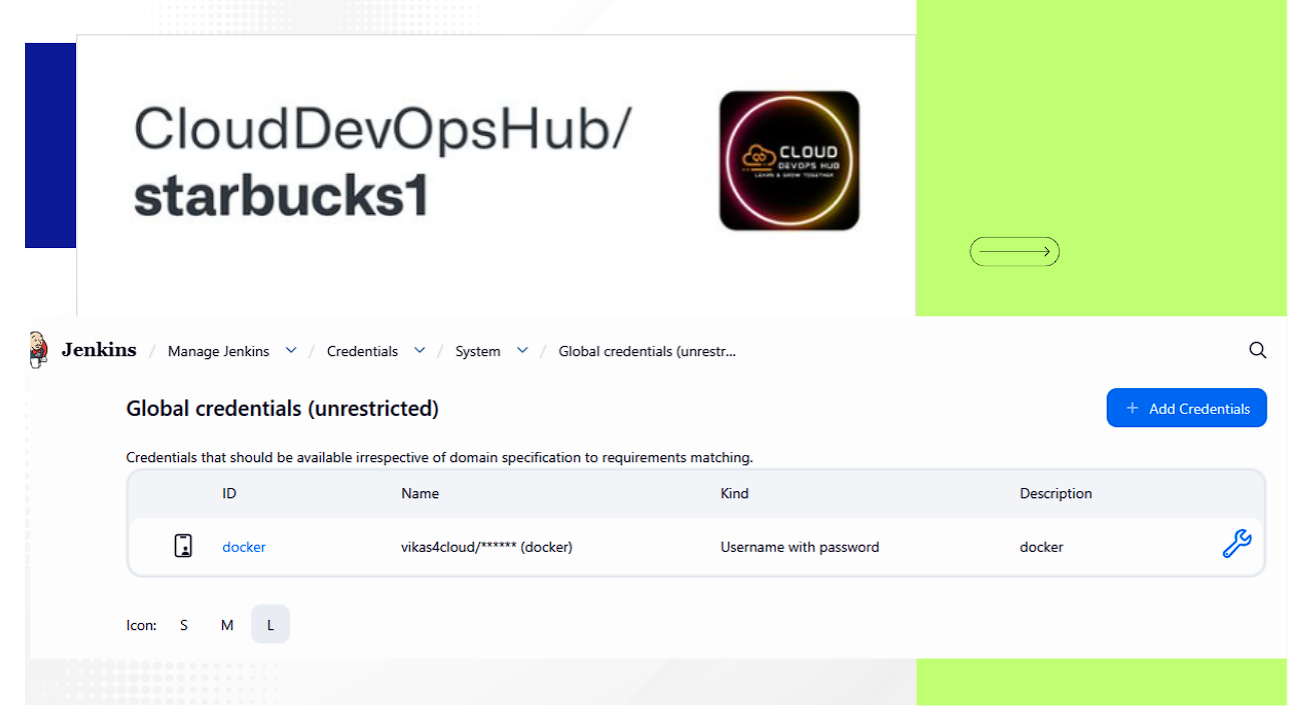Open System breadcrumb link
Screen dimensions: 1309x718
click(x=478, y=351)
